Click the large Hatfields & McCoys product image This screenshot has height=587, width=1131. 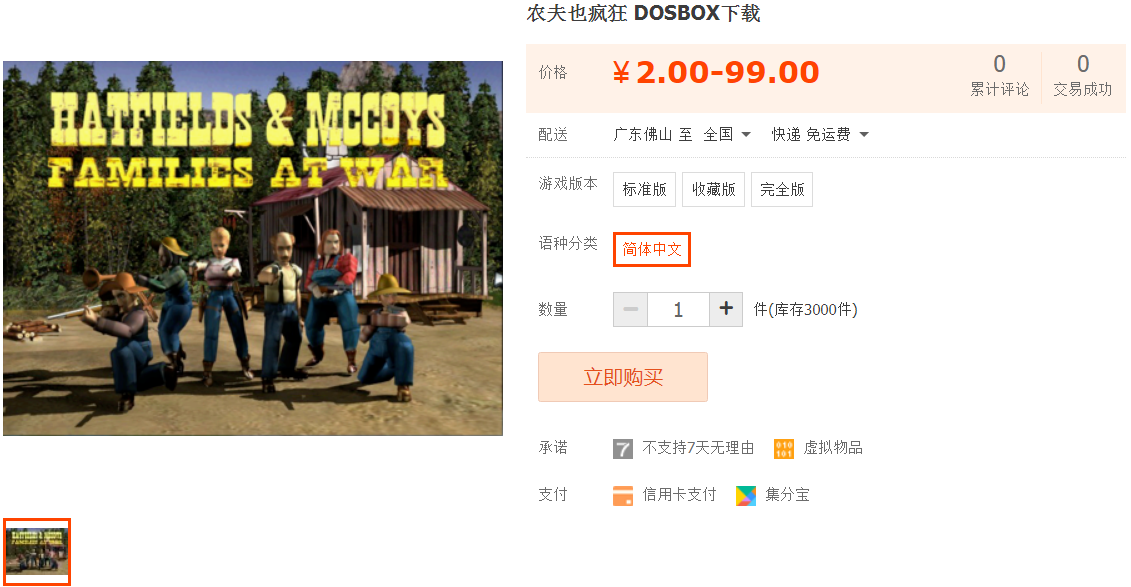point(252,248)
